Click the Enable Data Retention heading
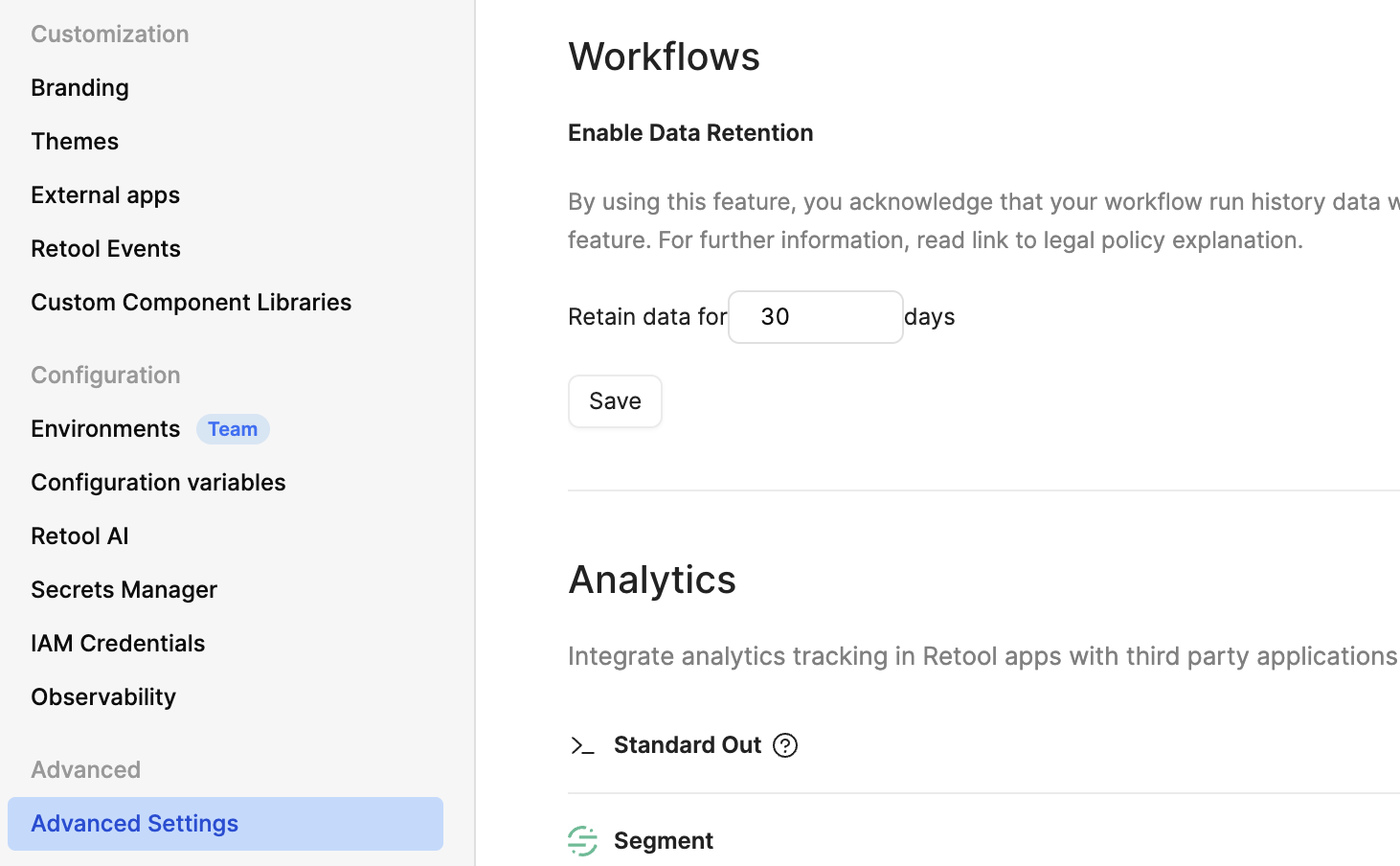 coord(690,132)
